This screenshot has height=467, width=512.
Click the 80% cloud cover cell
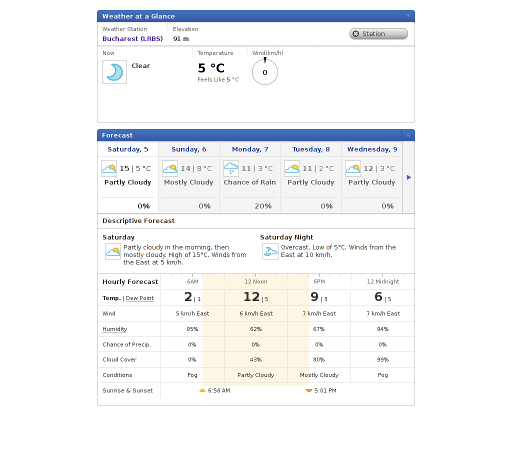319,360
